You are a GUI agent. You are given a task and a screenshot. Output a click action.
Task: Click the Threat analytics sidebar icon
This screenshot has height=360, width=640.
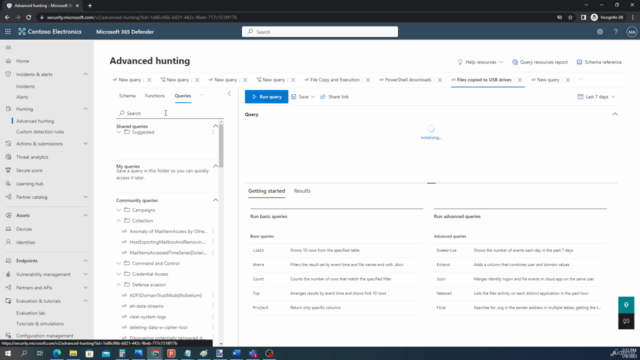[8, 157]
